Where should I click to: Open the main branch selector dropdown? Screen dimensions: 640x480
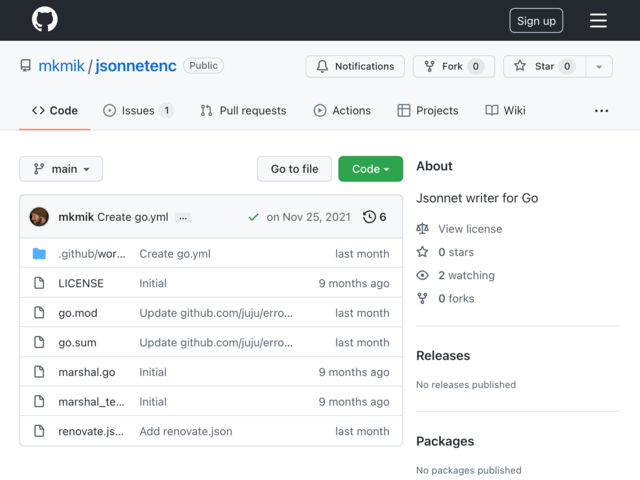coord(61,169)
